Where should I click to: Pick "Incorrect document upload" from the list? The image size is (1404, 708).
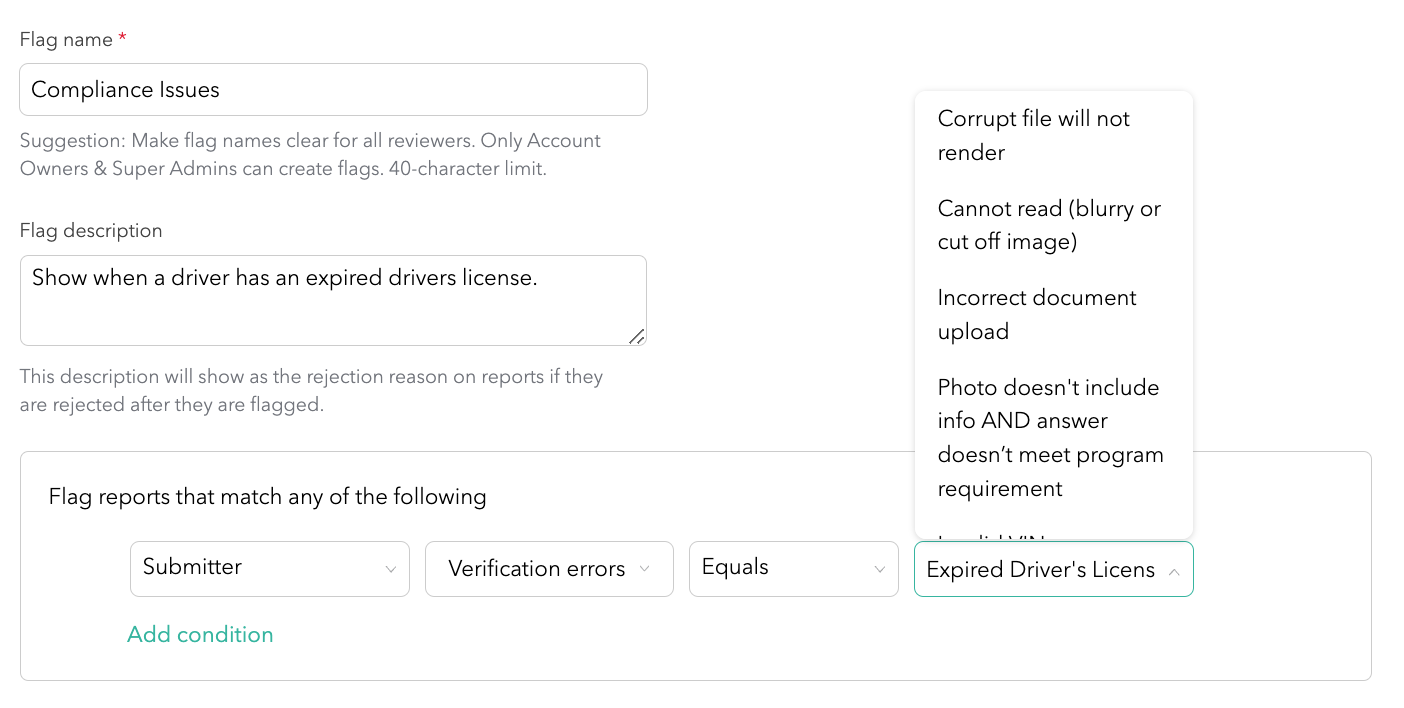(x=1036, y=314)
